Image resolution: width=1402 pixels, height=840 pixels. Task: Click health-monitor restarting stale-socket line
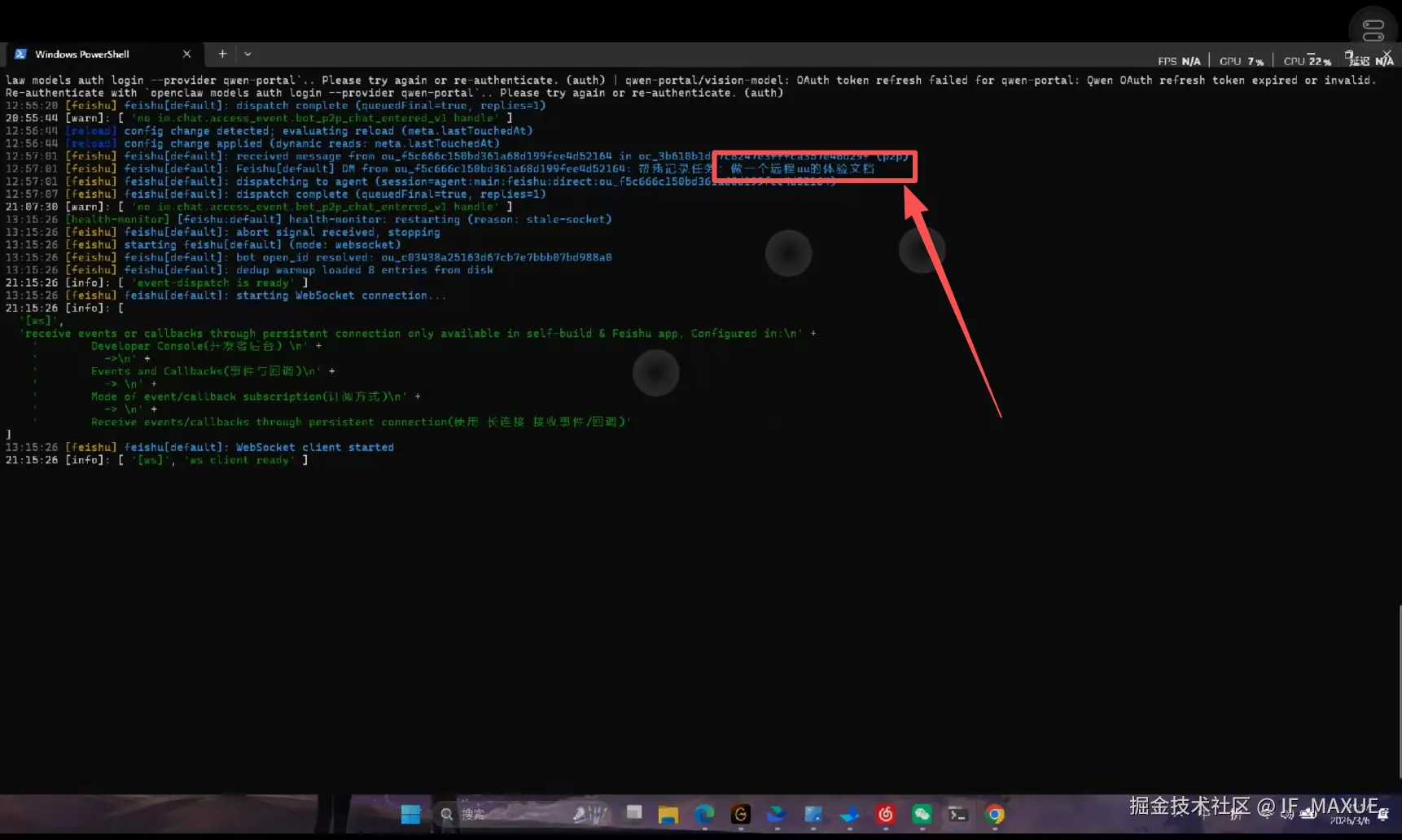(309, 220)
